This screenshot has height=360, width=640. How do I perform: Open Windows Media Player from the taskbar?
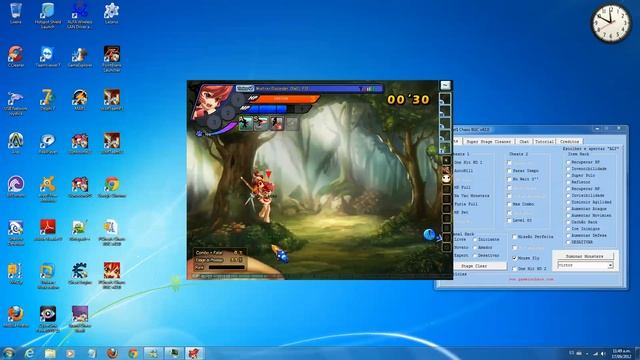[x=71, y=353]
